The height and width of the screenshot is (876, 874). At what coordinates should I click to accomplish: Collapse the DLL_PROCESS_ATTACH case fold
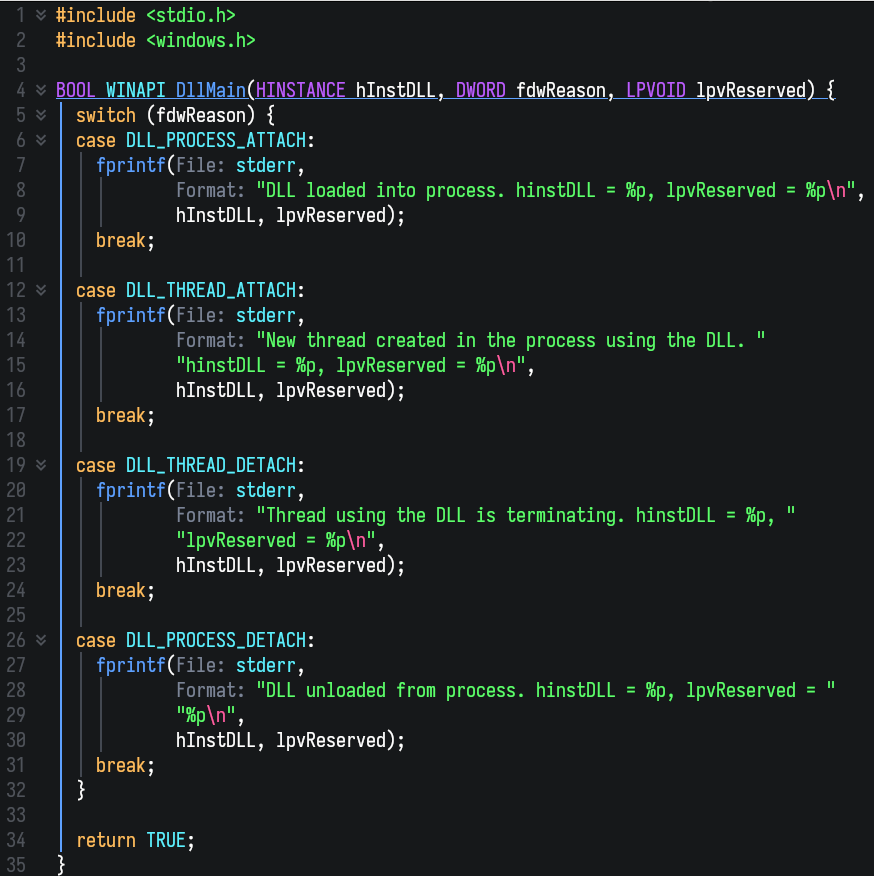point(41,140)
